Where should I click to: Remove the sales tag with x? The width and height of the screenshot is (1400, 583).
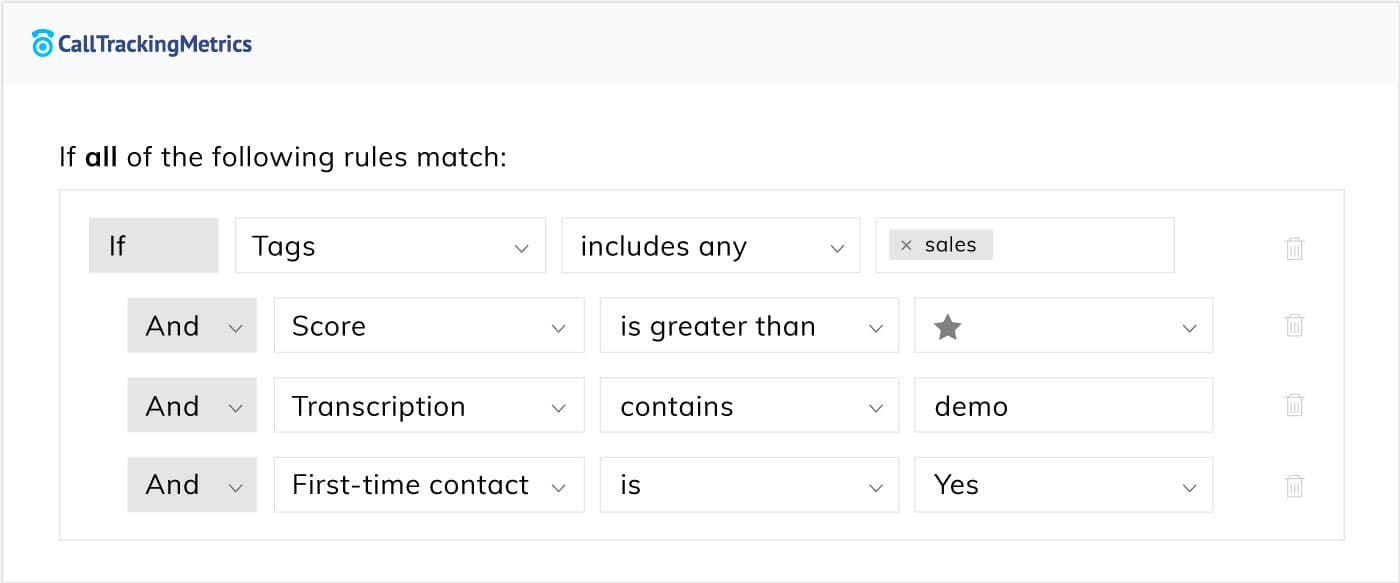click(x=906, y=246)
